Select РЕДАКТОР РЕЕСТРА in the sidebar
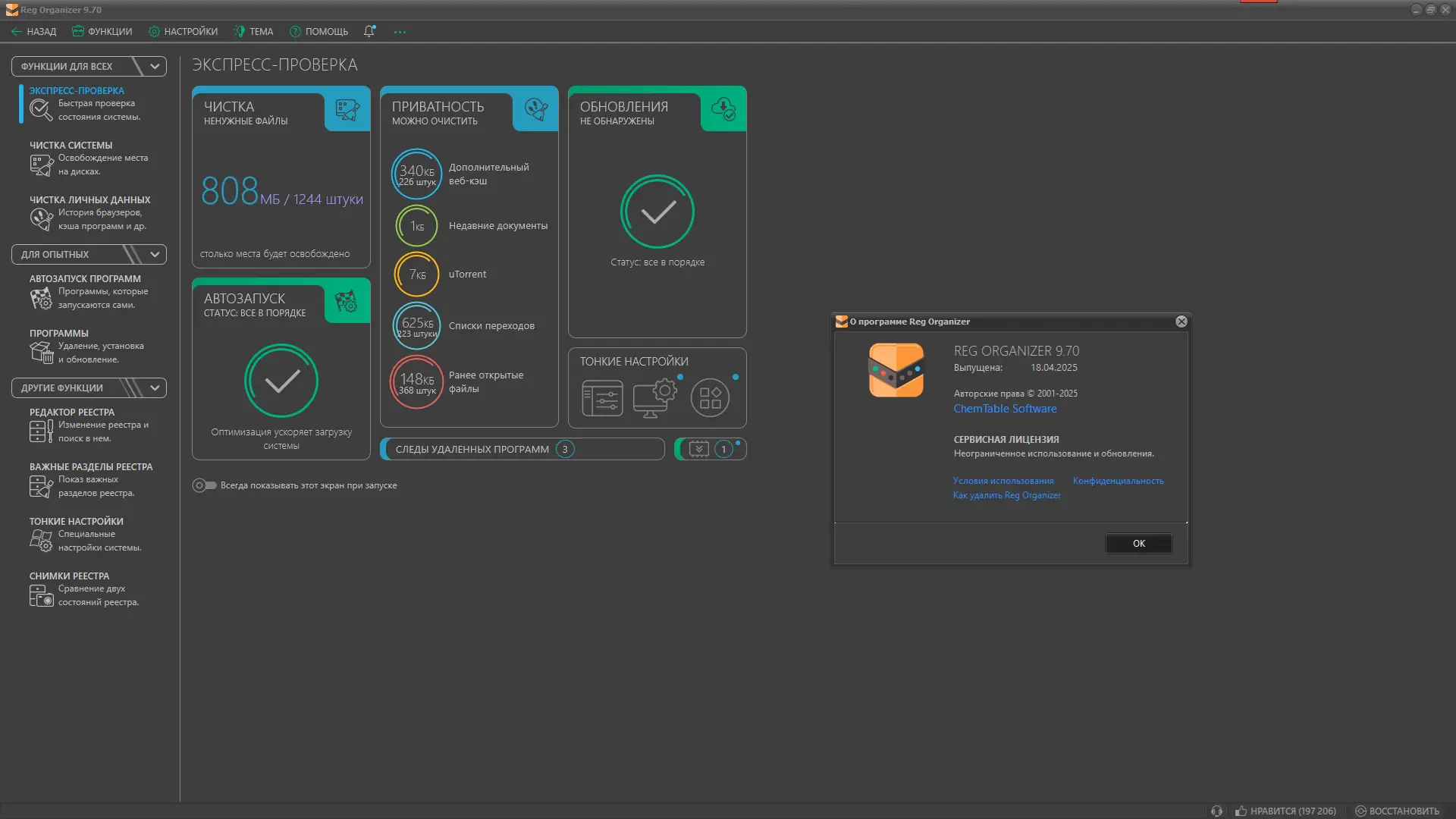 tap(72, 413)
